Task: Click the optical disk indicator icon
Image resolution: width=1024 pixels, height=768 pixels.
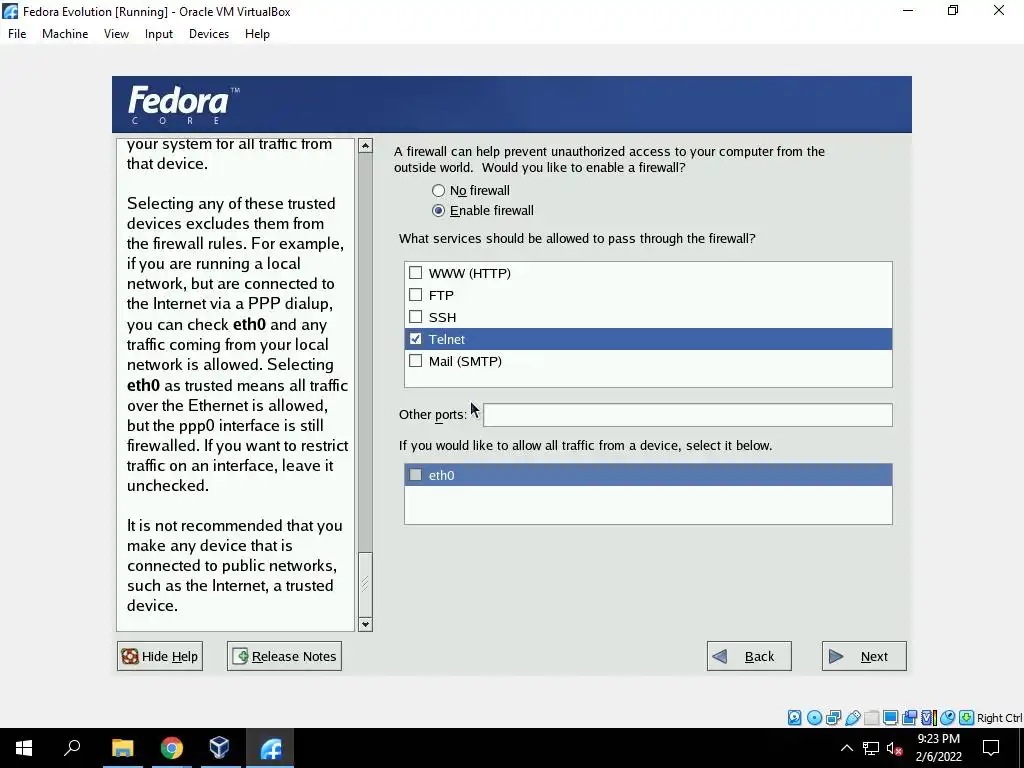Action: [x=814, y=718]
